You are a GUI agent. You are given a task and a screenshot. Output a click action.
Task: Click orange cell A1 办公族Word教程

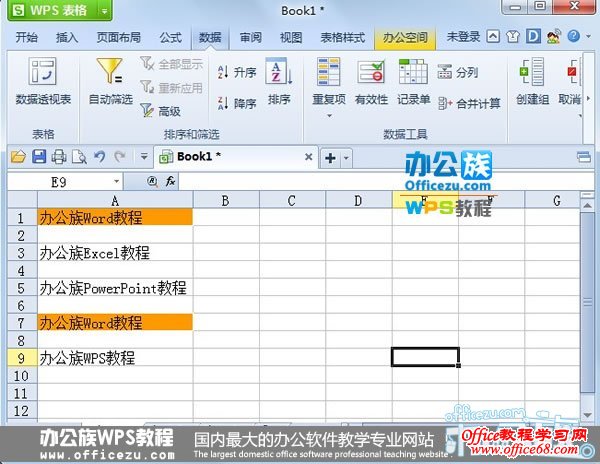coord(115,217)
